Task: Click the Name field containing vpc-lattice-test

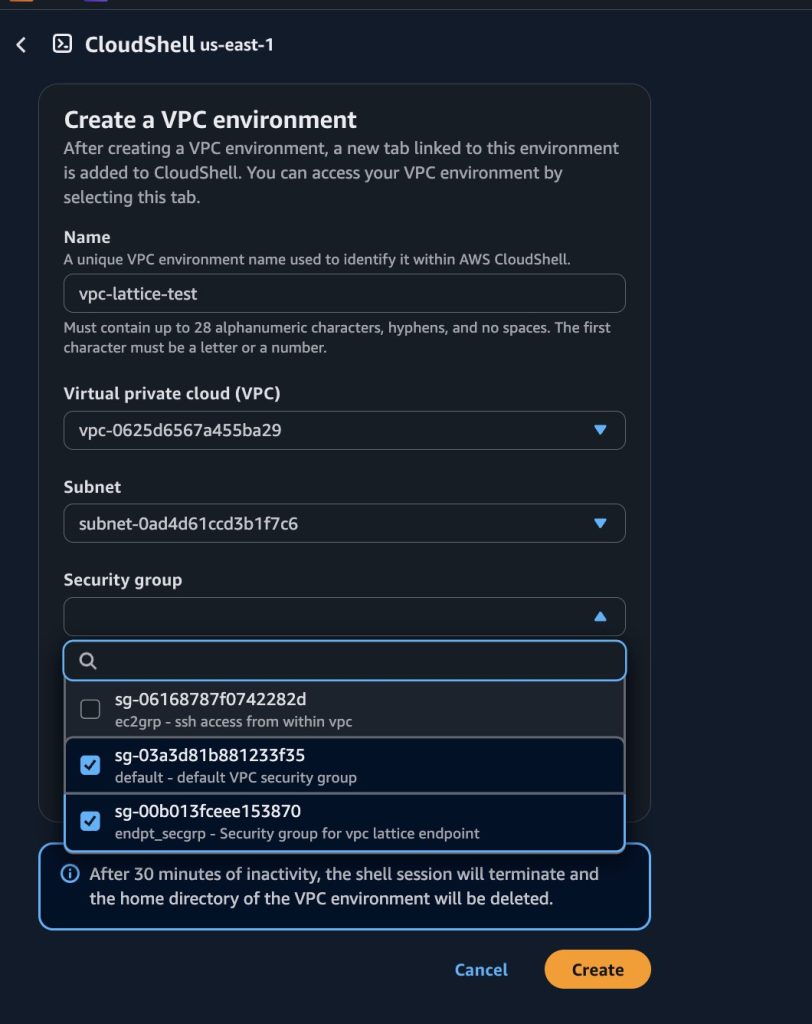Action: tap(344, 293)
